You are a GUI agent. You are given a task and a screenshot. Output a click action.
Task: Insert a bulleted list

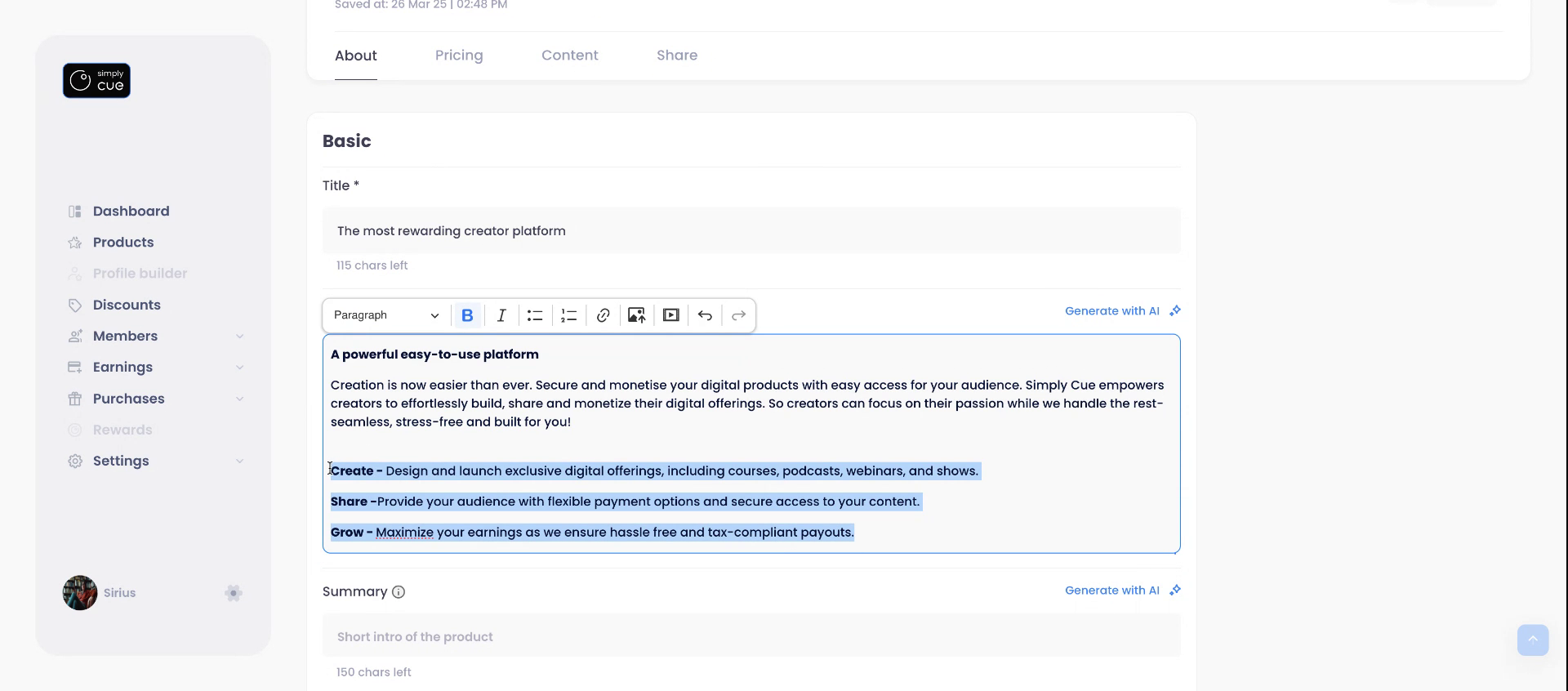click(x=535, y=315)
